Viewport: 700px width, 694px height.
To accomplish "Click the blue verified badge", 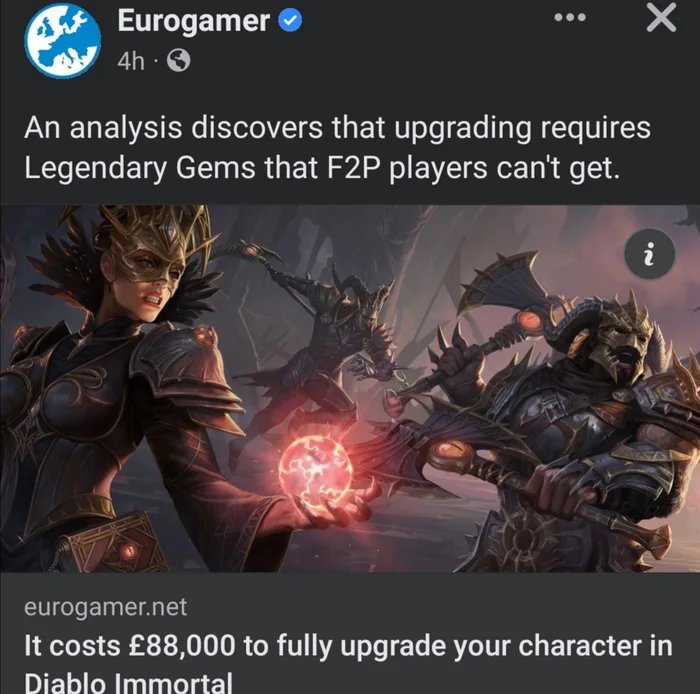I will (290, 21).
